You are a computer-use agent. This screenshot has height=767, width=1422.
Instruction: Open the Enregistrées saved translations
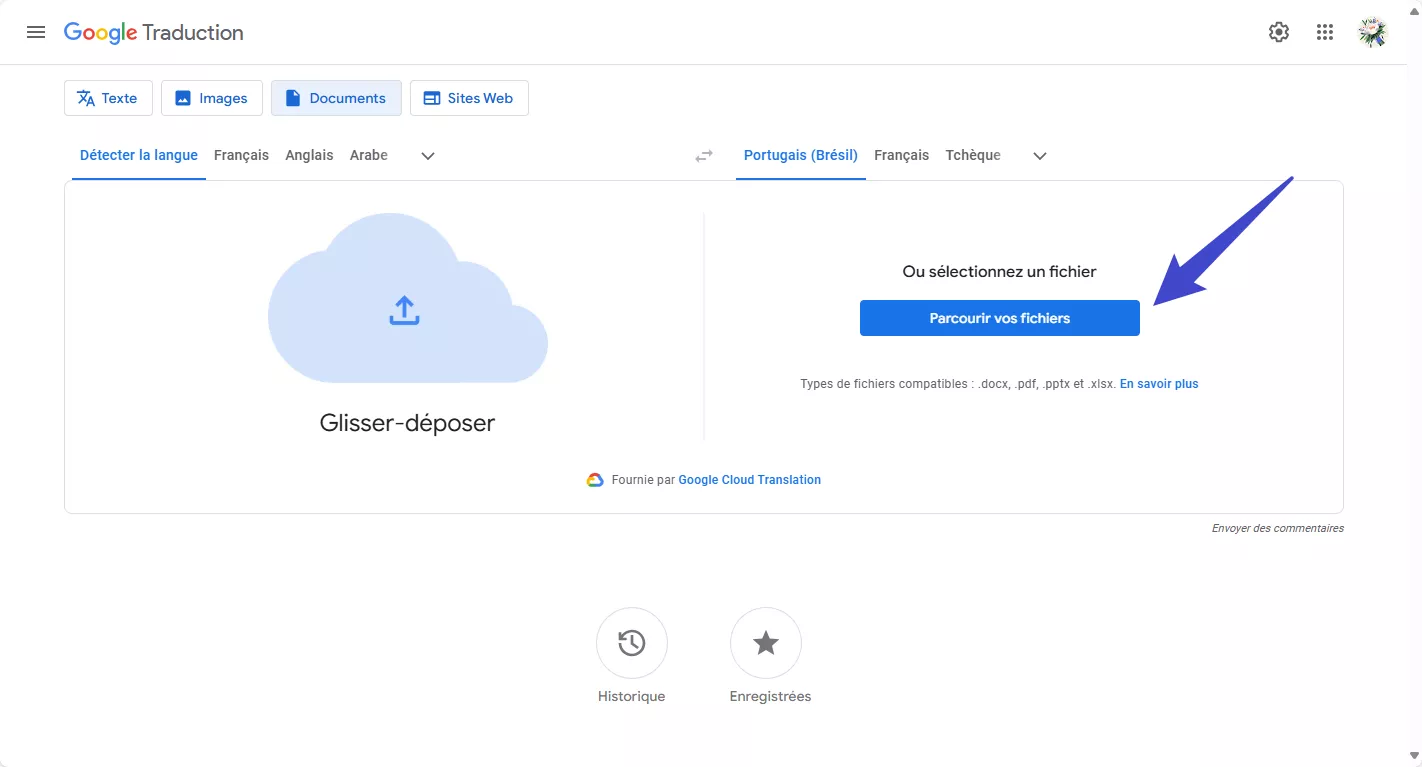pyautogui.click(x=765, y=642)
